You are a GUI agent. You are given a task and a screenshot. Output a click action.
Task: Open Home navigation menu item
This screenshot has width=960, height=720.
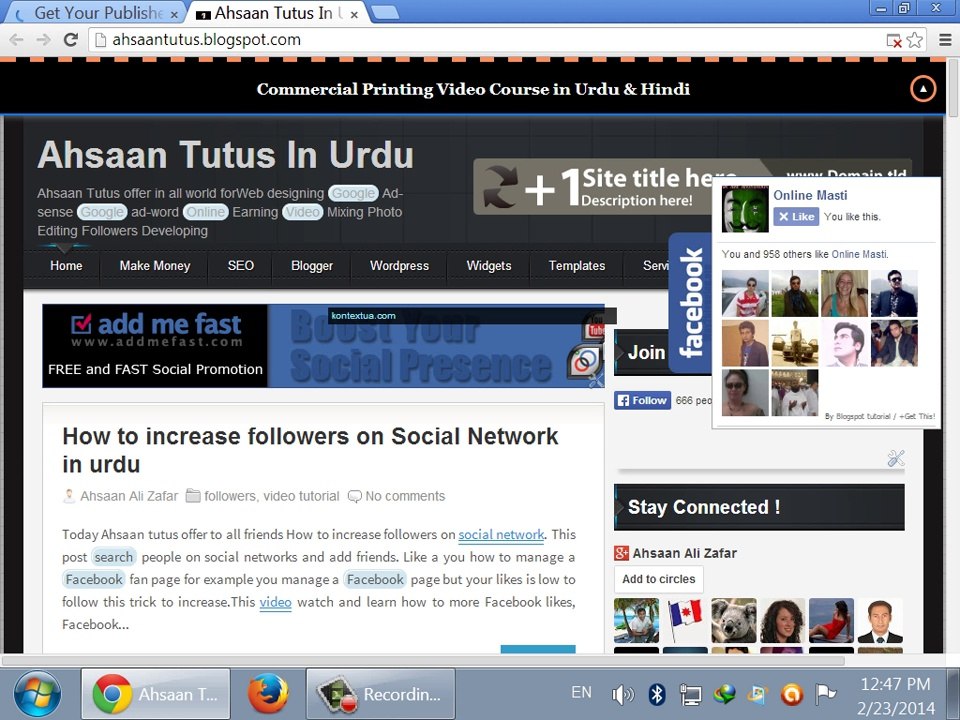tap(66, 266)
